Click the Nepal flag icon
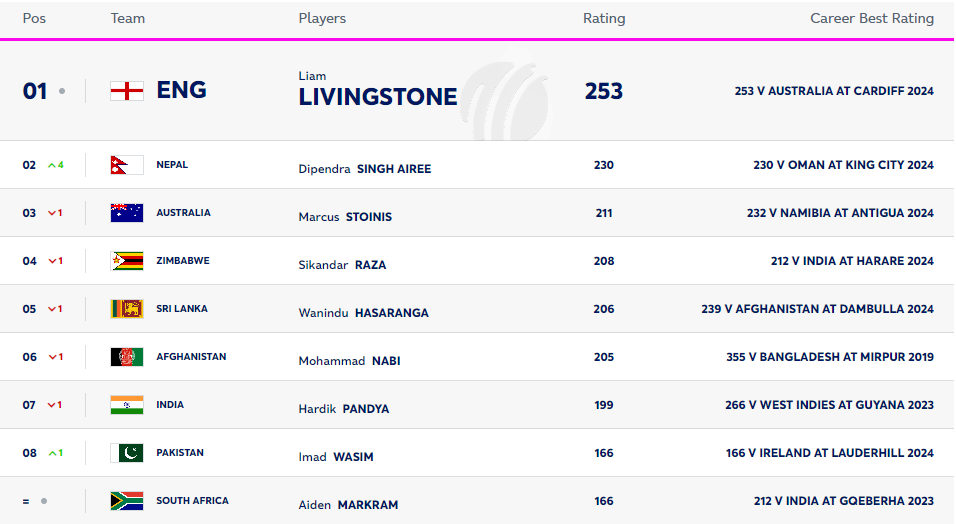Screen dimensions: 956x524 125,165
